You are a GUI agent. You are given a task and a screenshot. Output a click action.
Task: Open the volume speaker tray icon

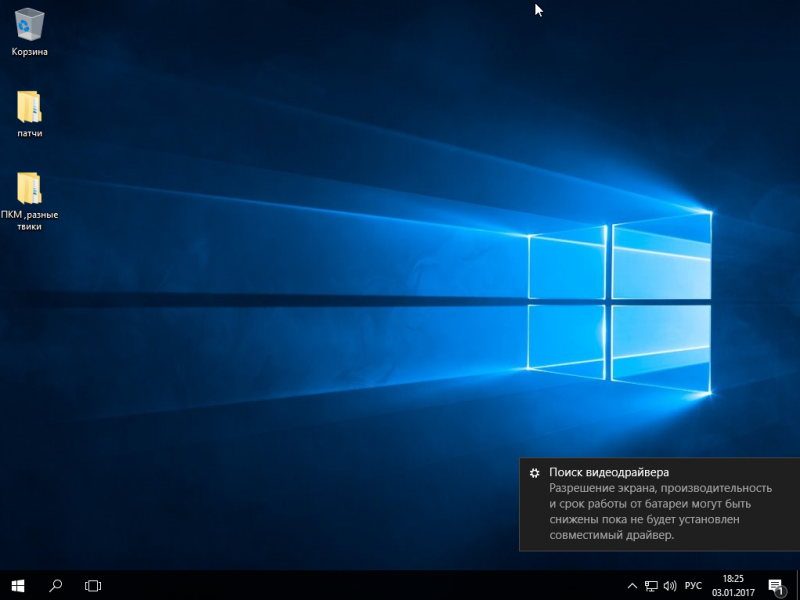(670, 586)
